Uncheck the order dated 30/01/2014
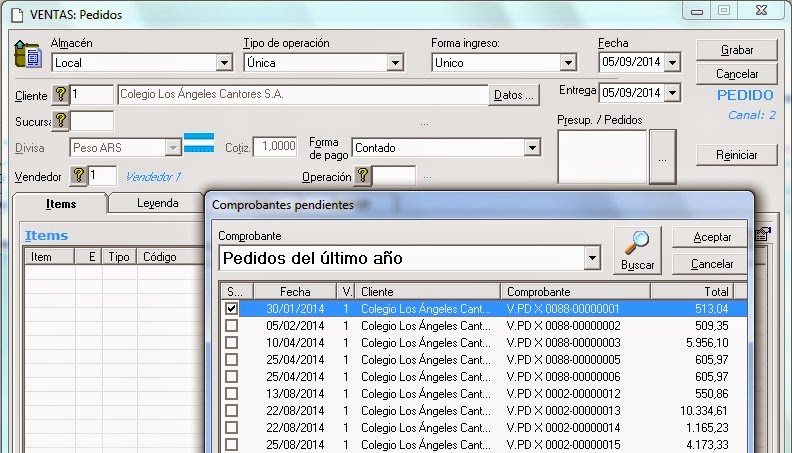Viewport: 792px width, 453px height. [x=232, y=309]
